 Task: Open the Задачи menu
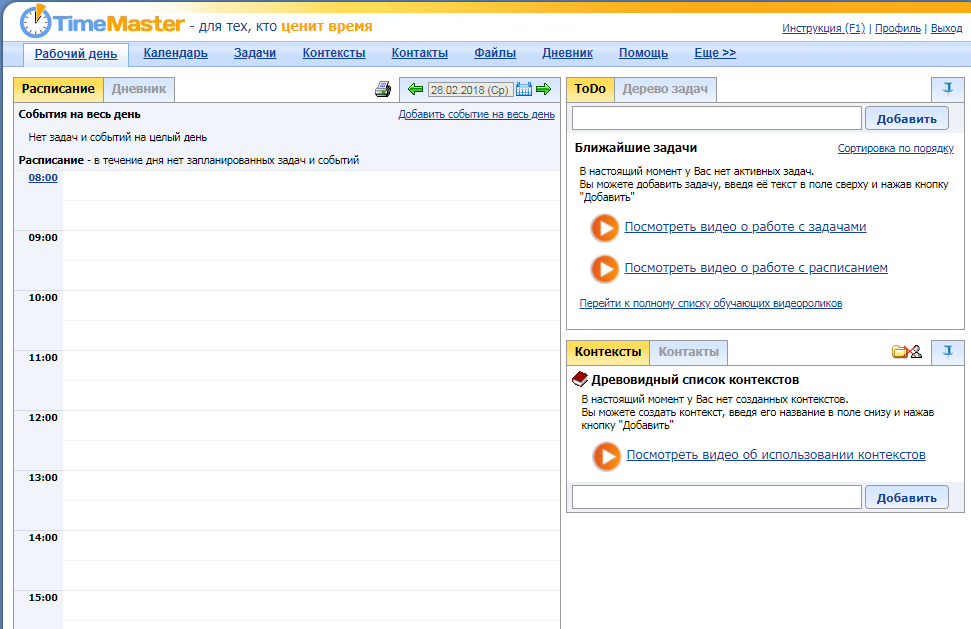click(x=255, y=53)
